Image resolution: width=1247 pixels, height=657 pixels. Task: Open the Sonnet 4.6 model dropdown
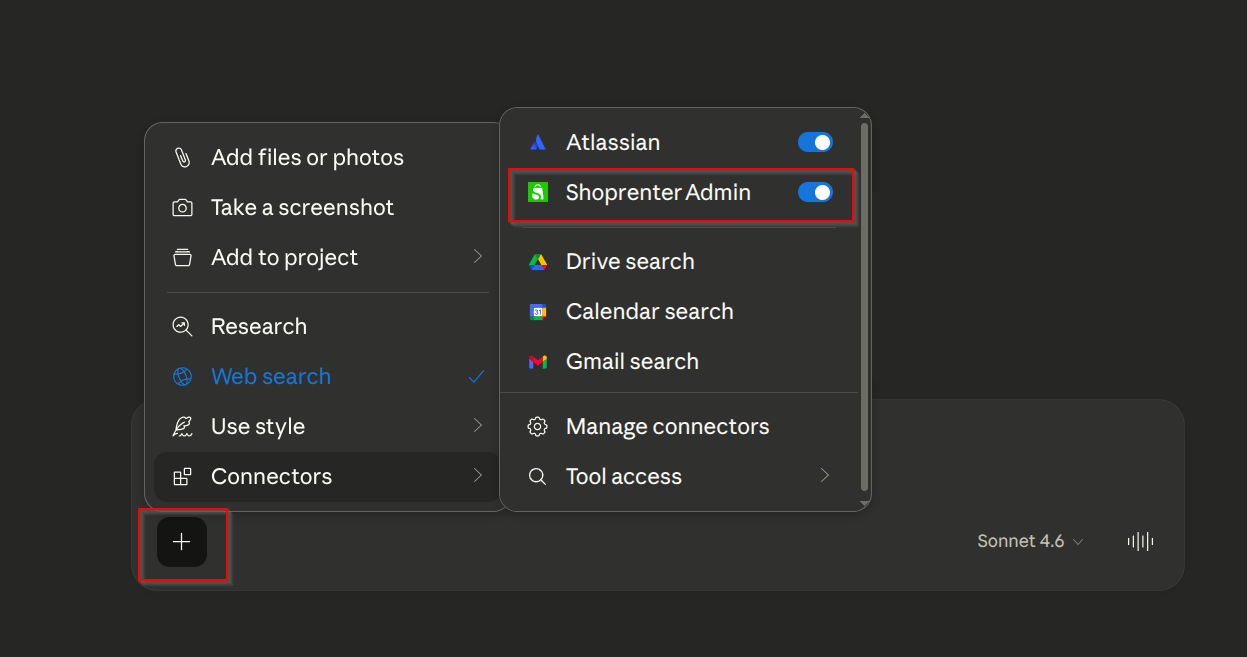point(1030,541)
